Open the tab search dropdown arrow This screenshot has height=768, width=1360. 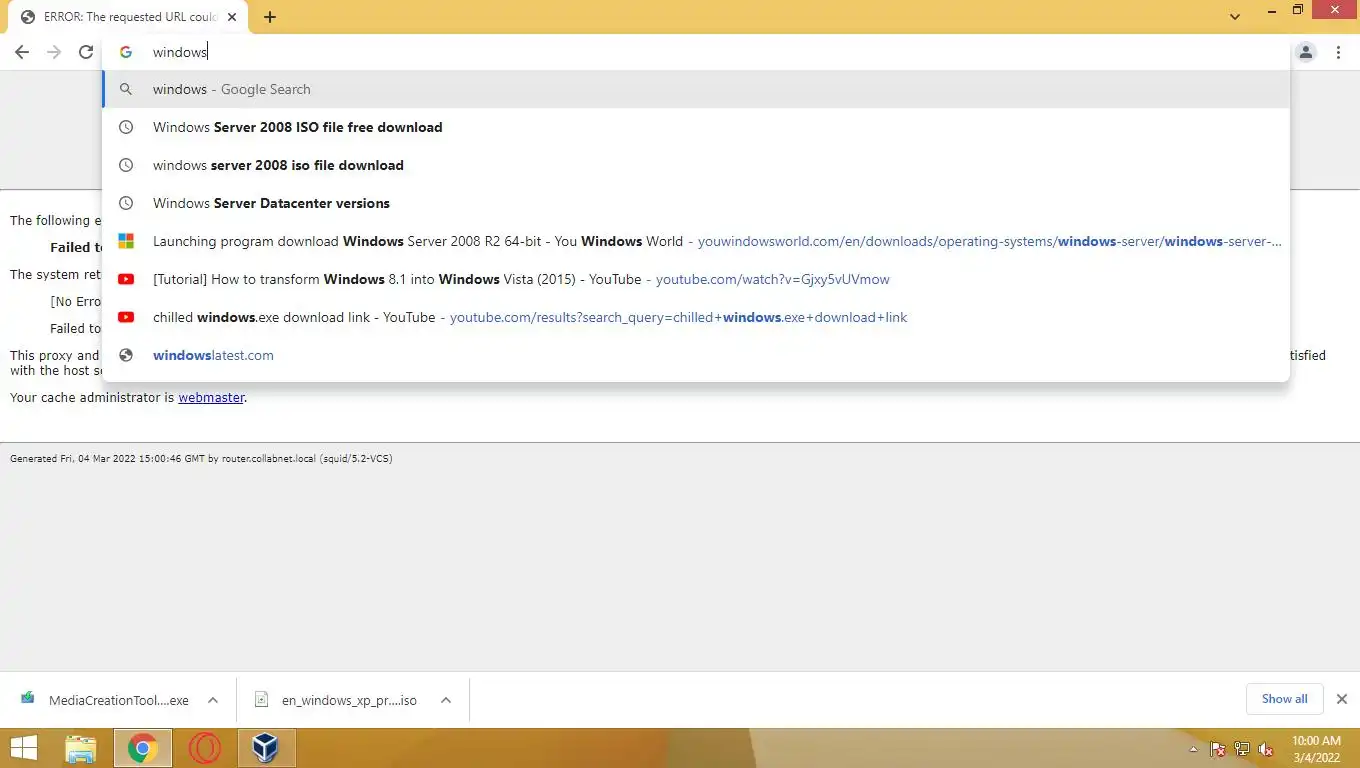(x=1235, y=16)
